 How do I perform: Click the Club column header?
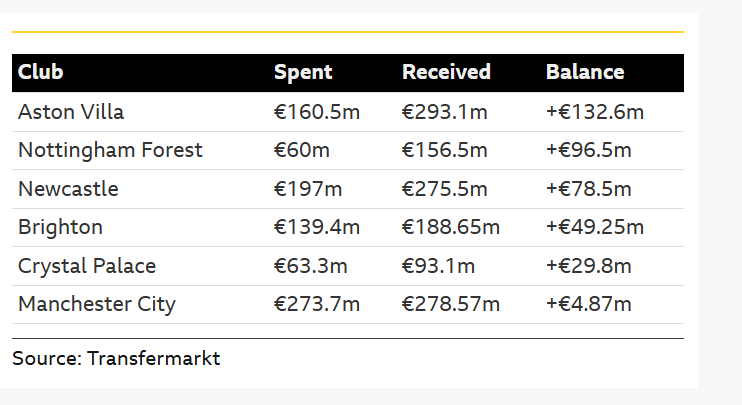40,72
